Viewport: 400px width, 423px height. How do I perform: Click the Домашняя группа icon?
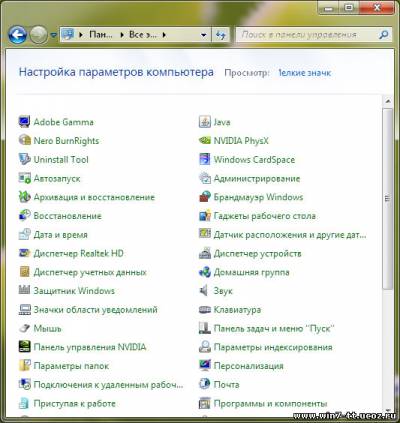pos(205,272)
